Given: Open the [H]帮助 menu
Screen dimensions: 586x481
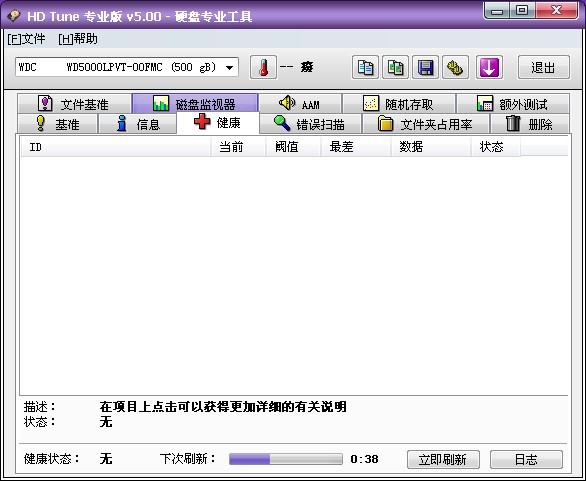Looking at the screenshot, I should (x=78, y=39).
